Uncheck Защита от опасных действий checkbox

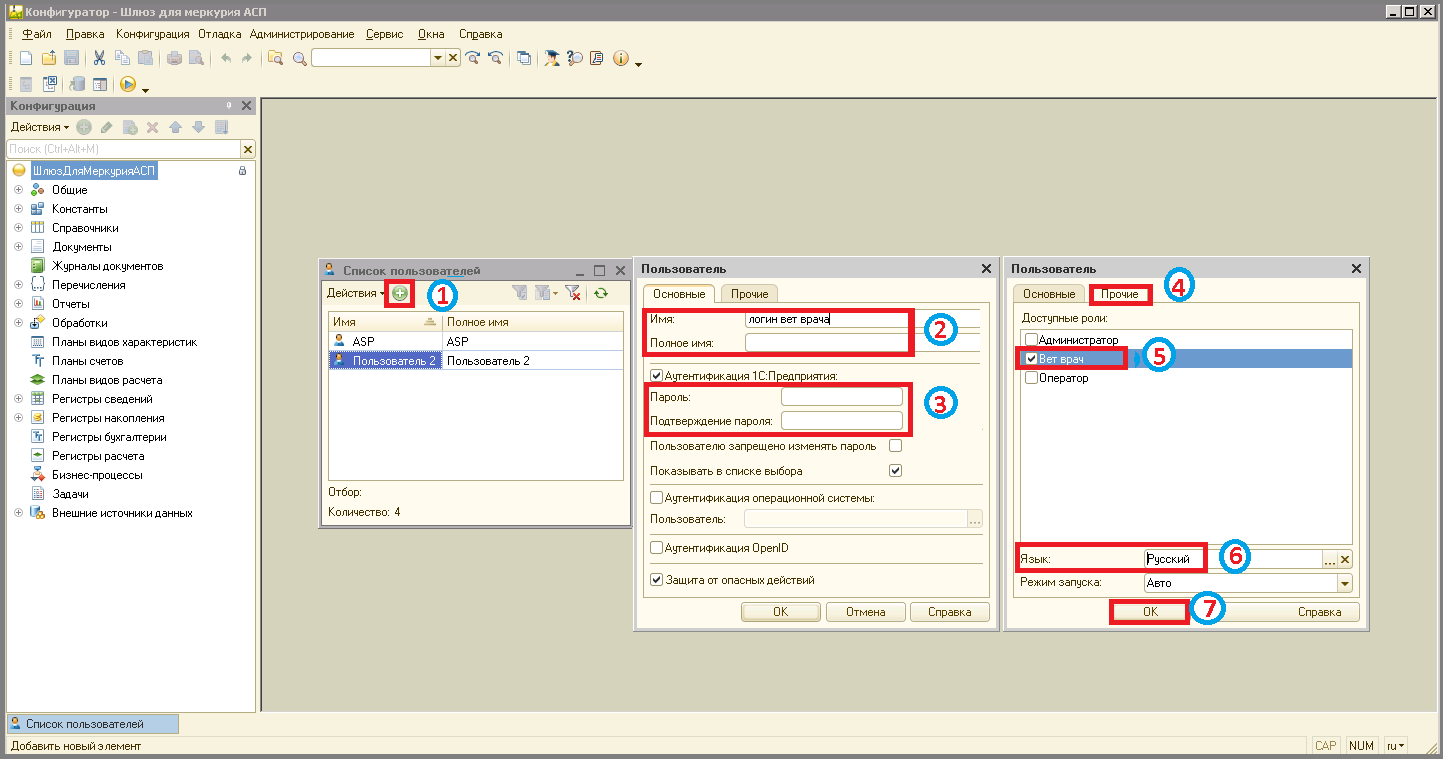657,579
